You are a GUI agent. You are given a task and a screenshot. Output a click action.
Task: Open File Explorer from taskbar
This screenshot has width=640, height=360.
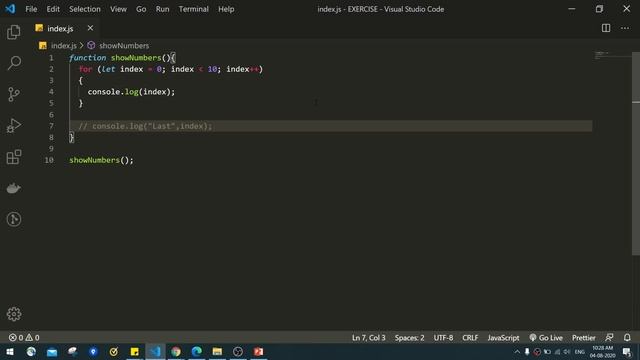coord(217,351)
